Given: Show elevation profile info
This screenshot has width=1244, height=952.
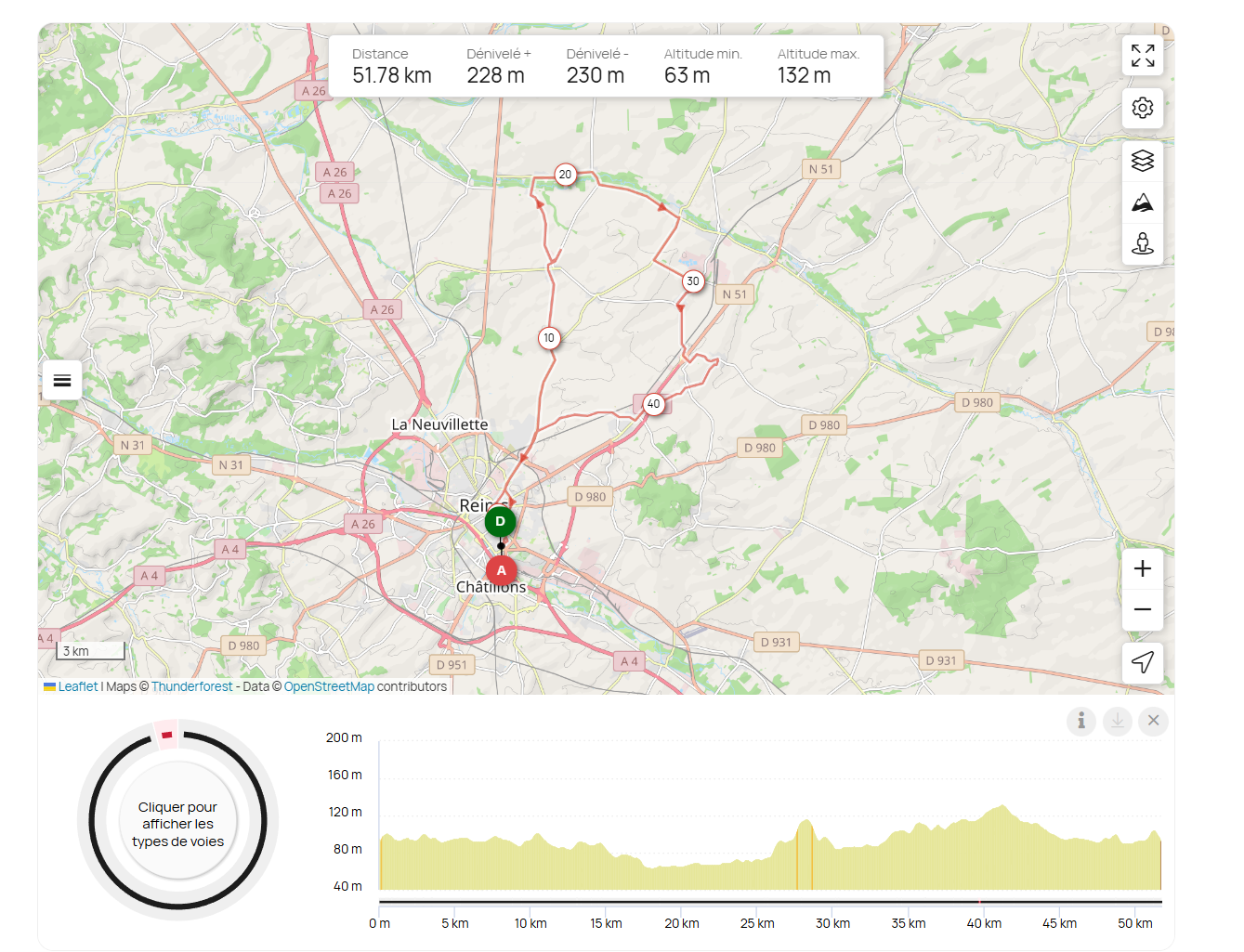Looking at the screenshot, I should click(x=1080, y=721).
